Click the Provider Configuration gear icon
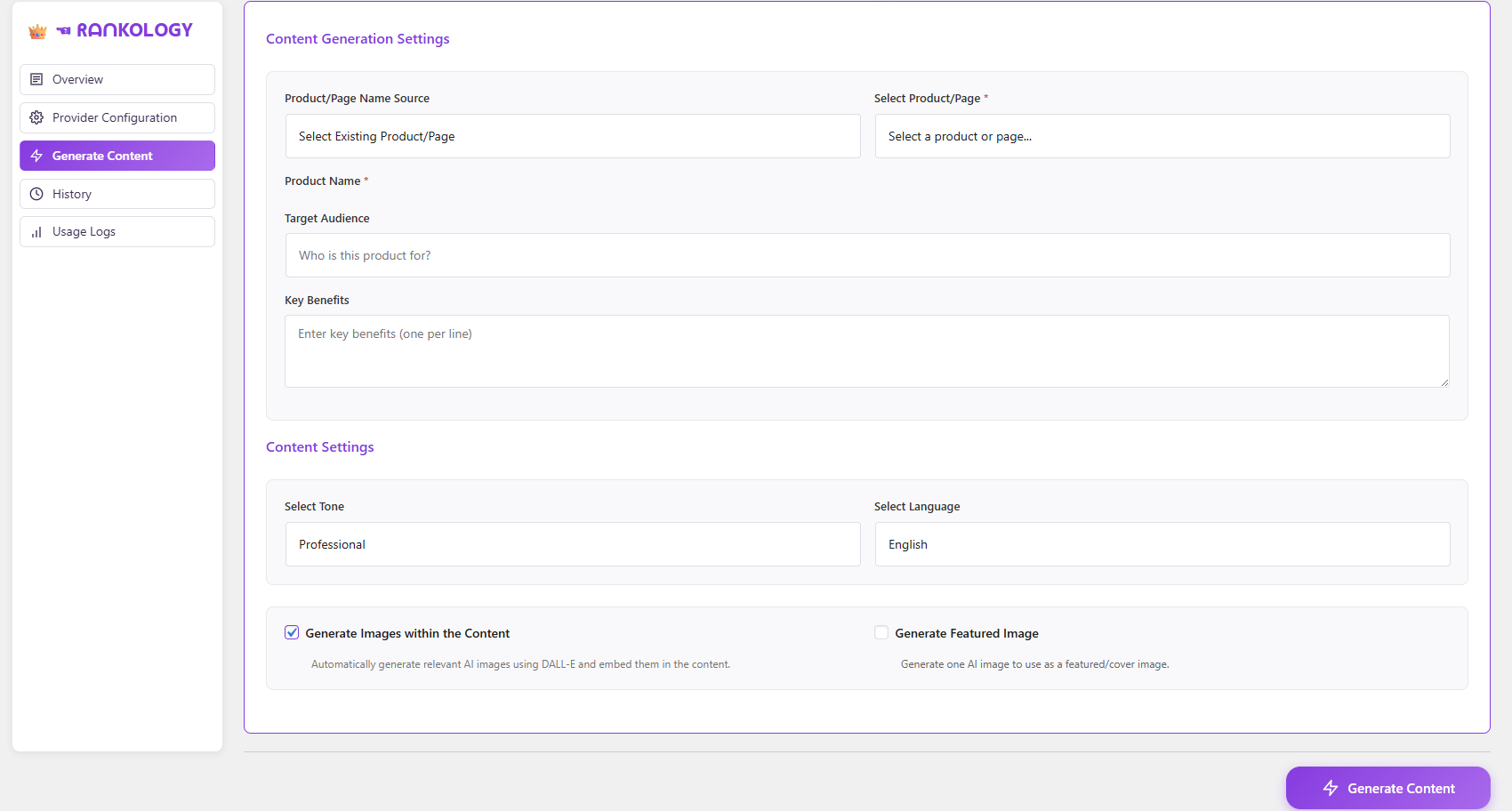 coord(36,117)
